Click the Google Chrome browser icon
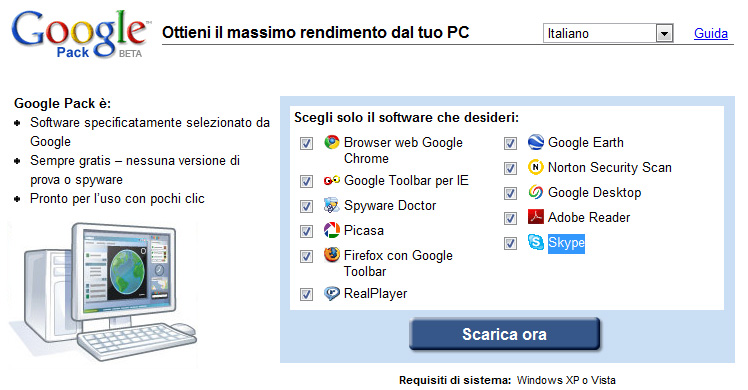This screenshot has height=390, width=748. pos(332,142)
